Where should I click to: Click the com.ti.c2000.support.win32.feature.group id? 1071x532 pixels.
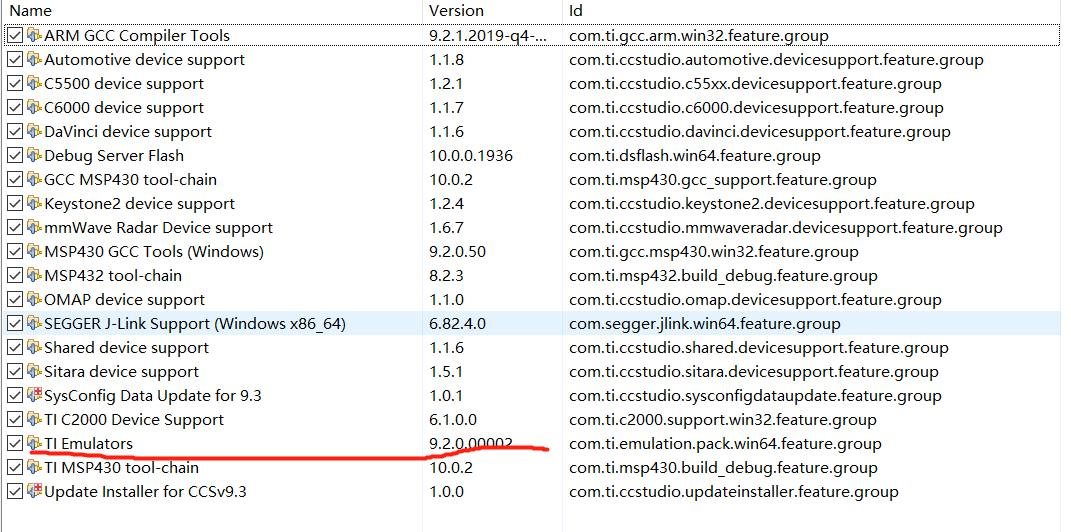(x=723, y=420)
